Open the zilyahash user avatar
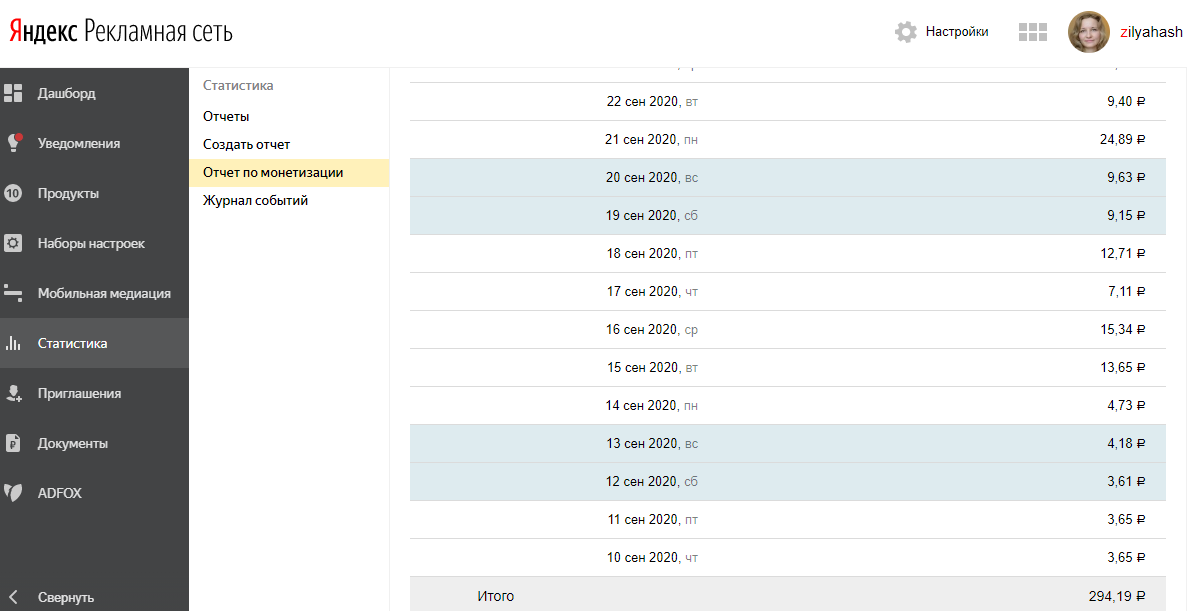This screenshot has height=611, width=1187. coord(1088,32)
